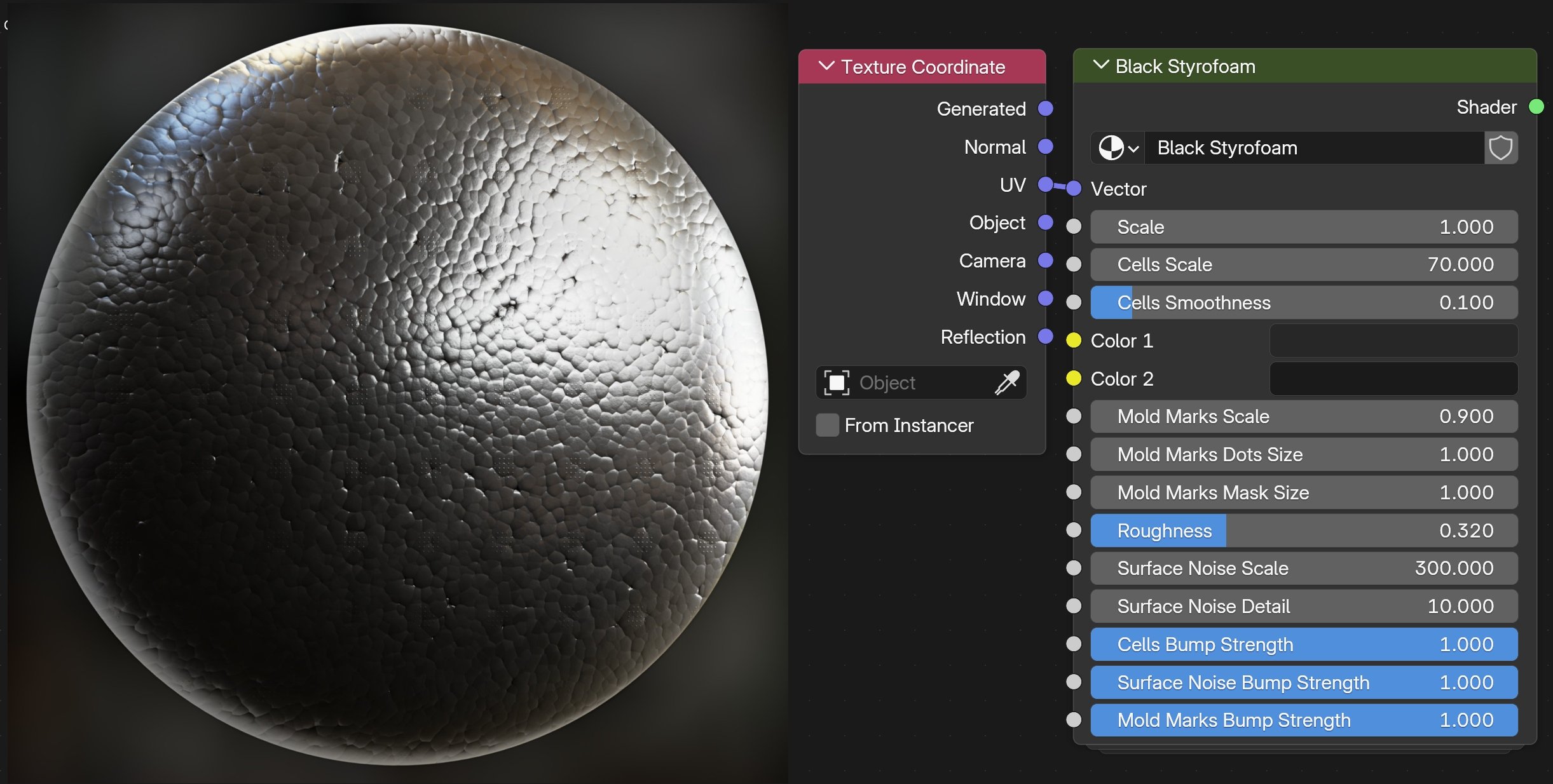Click the Vector input socket

click(x=1074, y=189)
